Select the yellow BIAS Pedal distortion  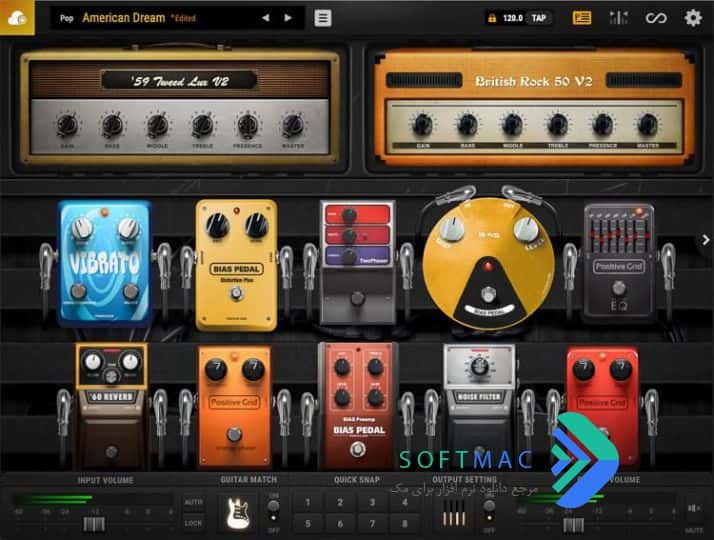[x=236, y=265]
